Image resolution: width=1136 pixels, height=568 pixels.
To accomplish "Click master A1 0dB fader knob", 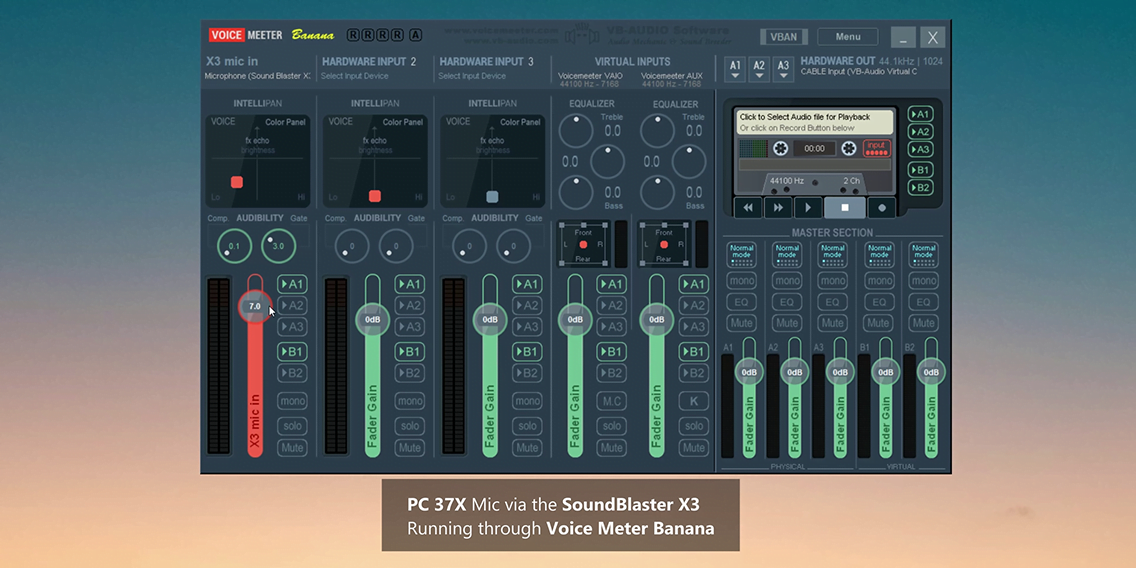I will [x=749, y=372].
